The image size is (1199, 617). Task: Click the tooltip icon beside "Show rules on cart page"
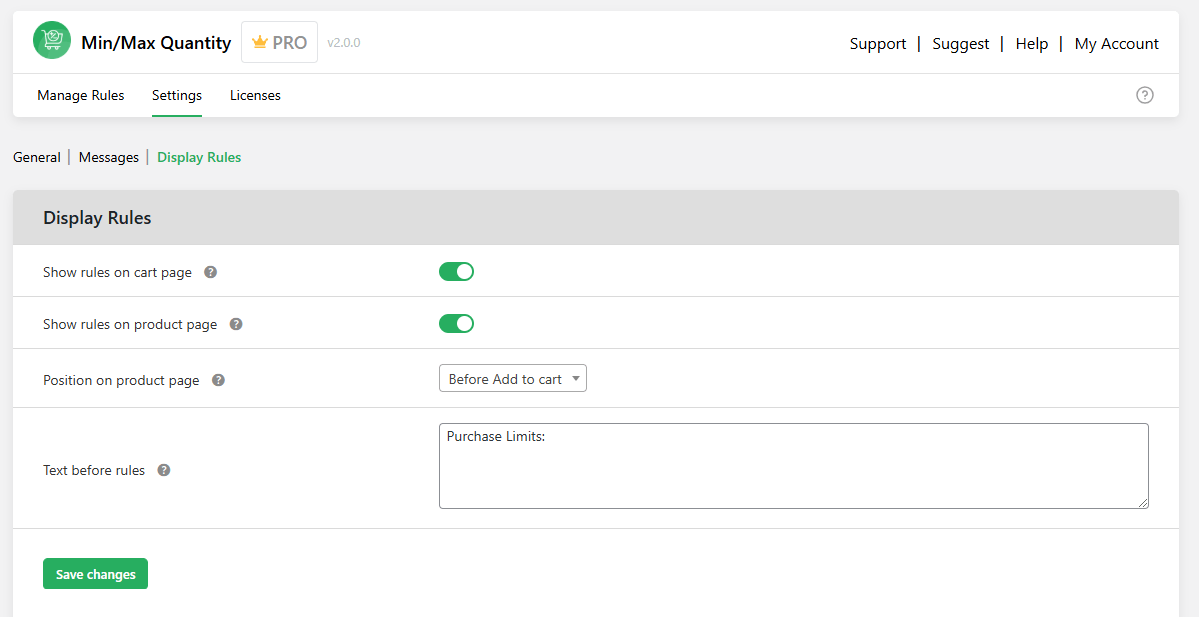click(x=210, y=271)
